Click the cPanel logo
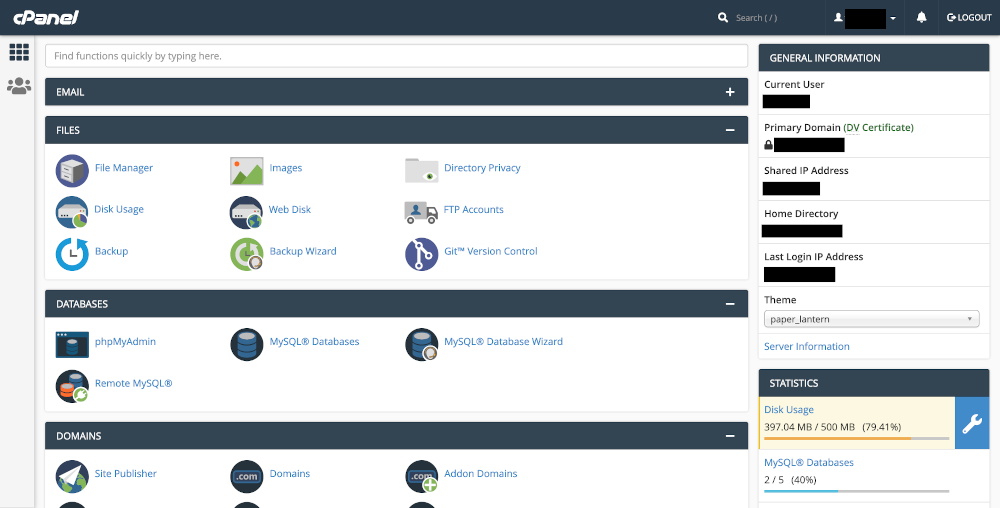 pyautogui.click(x=45, y=17)
